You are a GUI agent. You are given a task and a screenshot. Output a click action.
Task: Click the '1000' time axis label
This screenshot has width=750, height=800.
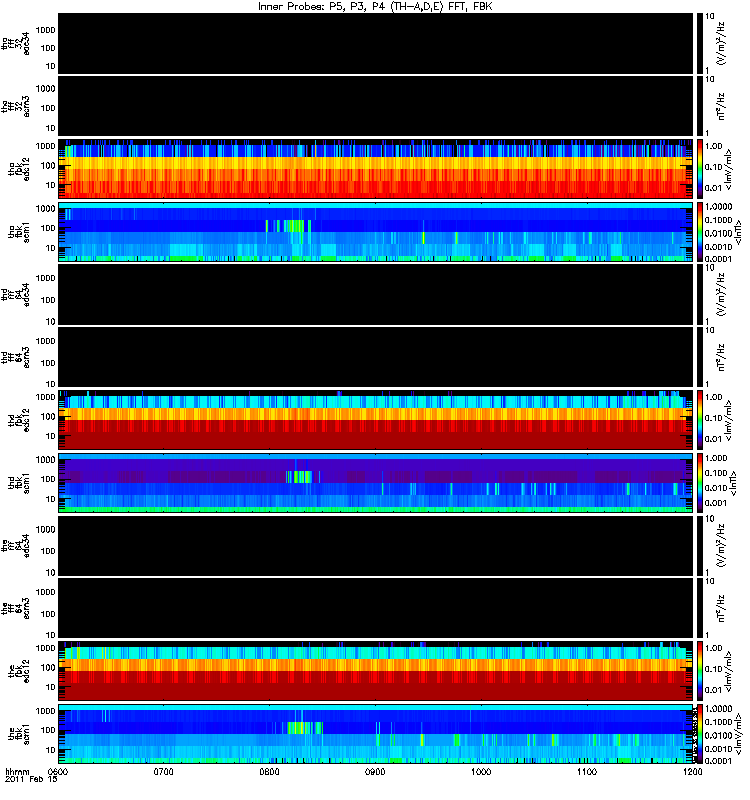click(x=481, y=771)
